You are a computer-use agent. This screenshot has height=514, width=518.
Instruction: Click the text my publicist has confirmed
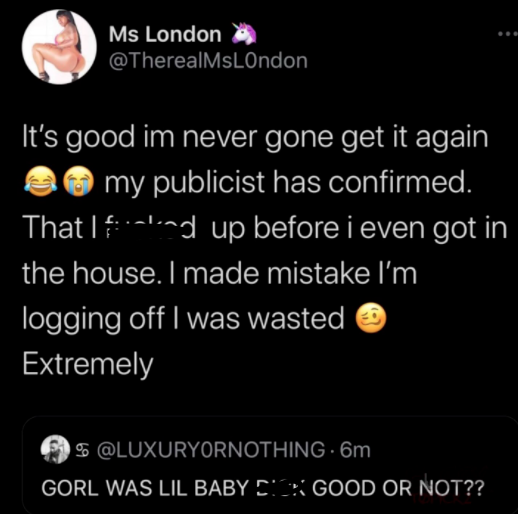click(289, 183)
